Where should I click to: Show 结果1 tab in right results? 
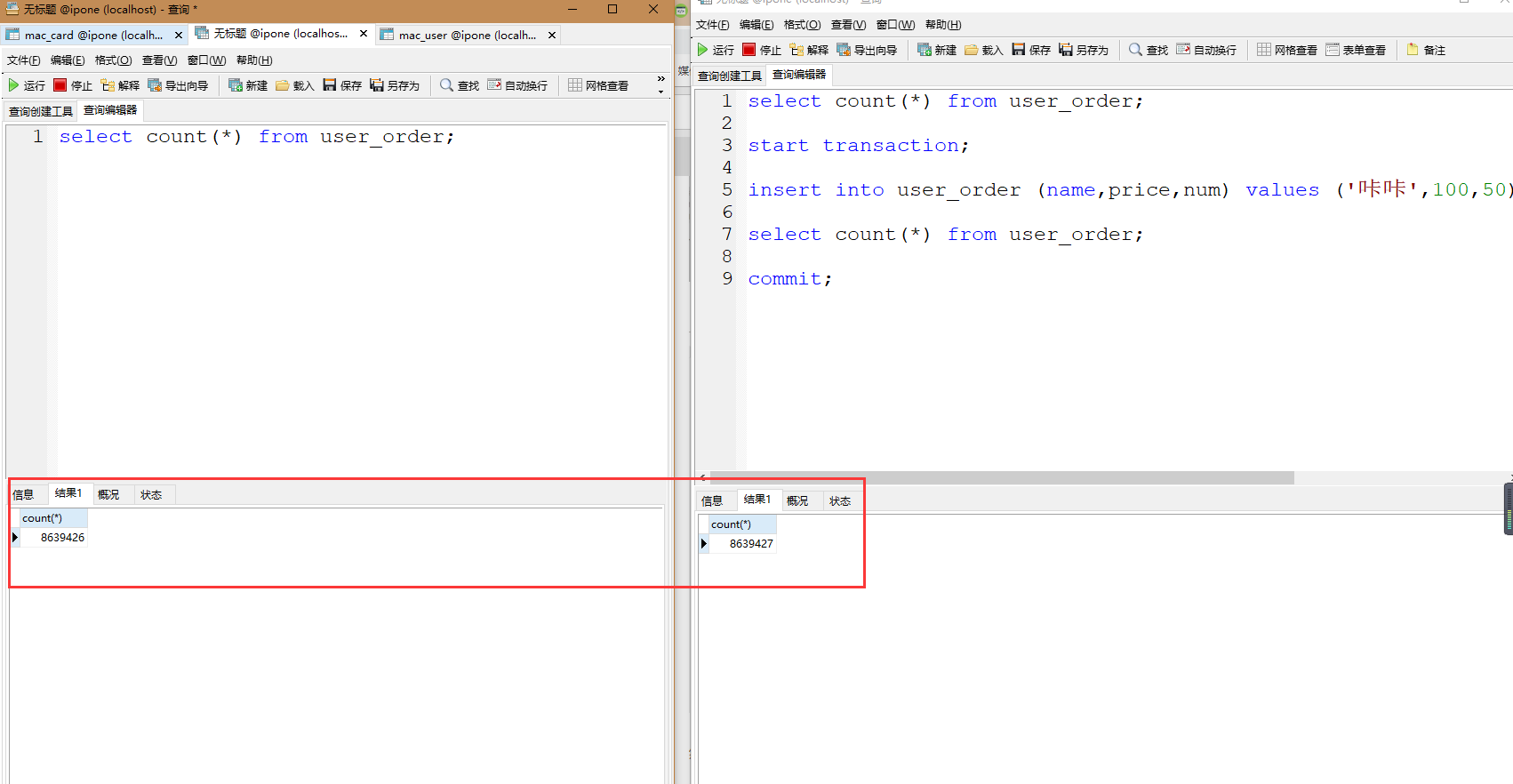[x=757, y=500]
